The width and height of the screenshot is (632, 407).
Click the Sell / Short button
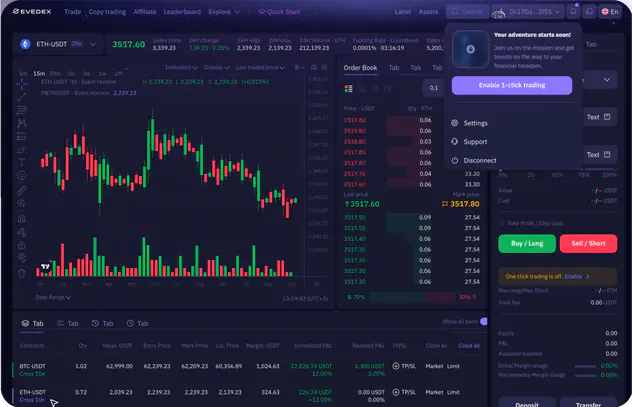(588, 243)
